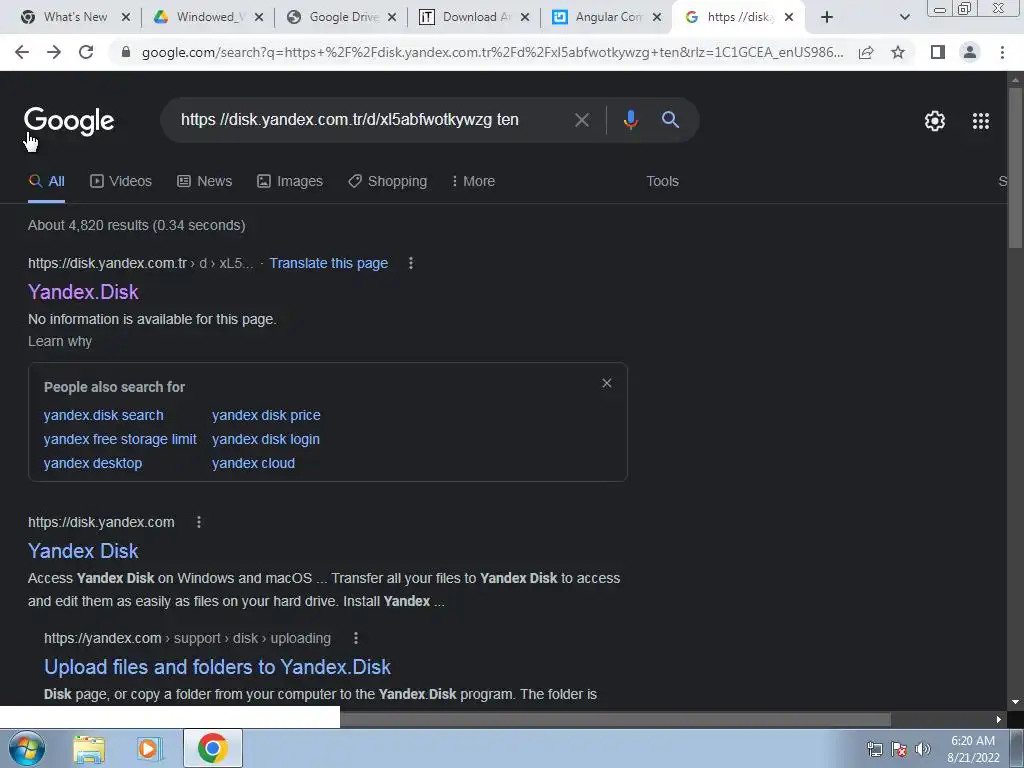Screen dimensions: 1024x768
Task: Click the horizontal scrollbar right arrow
Action: coord(999,719)
